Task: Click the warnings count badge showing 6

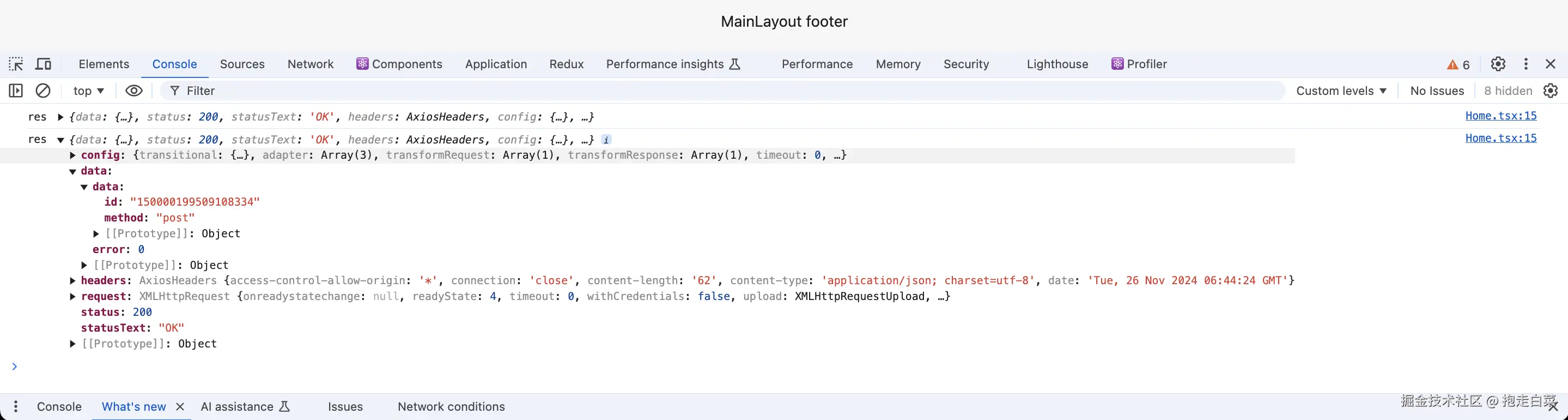Action: (1458, 64)
